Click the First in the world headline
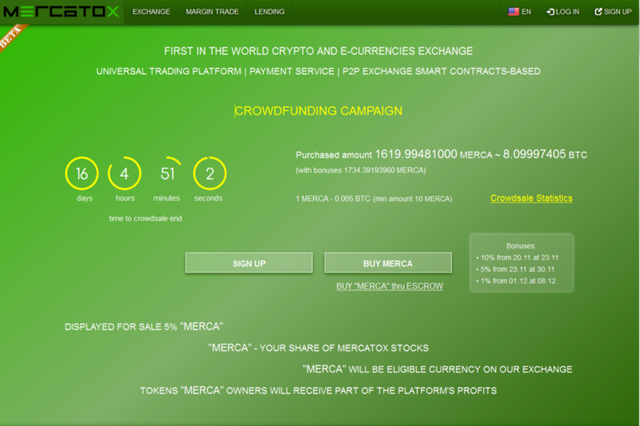This screenshot has width=640, height=426. coord(318,51)
